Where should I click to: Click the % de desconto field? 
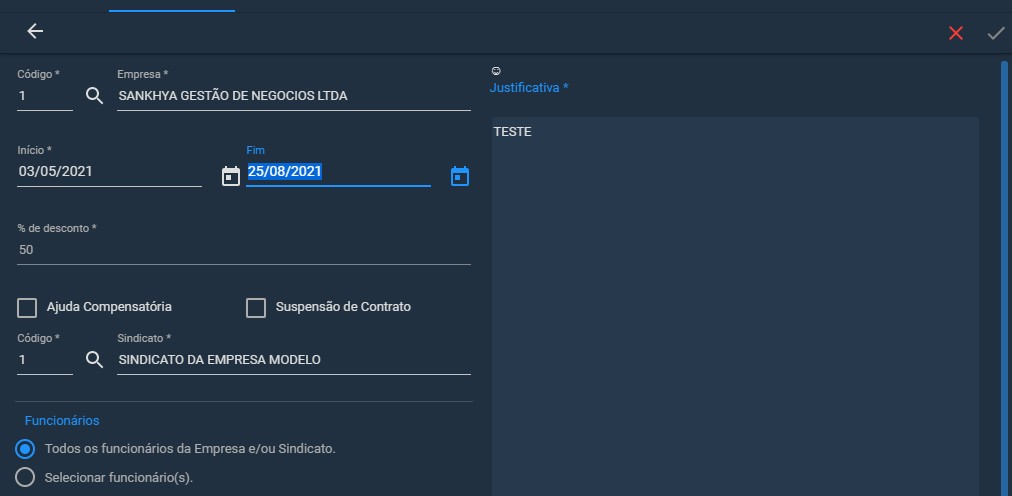pyautogui.click(x=244, y=250)
